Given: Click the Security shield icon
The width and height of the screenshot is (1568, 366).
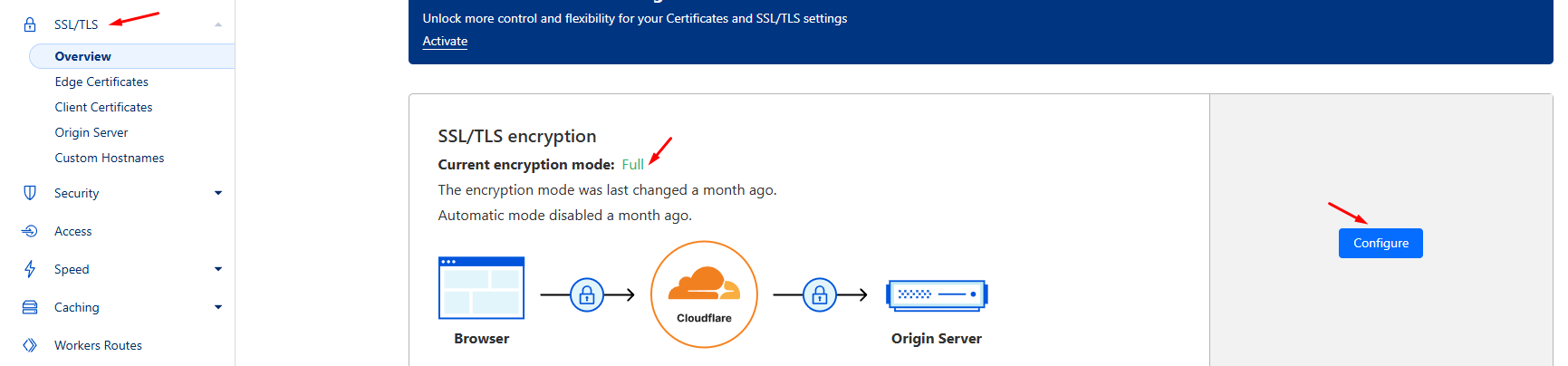Looking at the screenshot, I should 30,193.
